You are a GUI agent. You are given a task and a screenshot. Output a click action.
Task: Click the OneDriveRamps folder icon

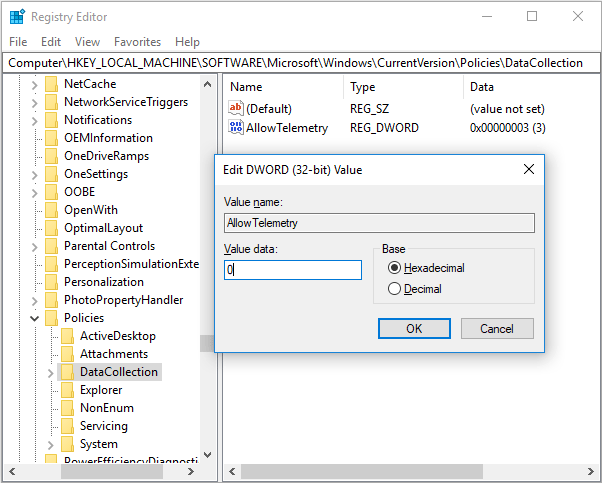click(51, 156)
